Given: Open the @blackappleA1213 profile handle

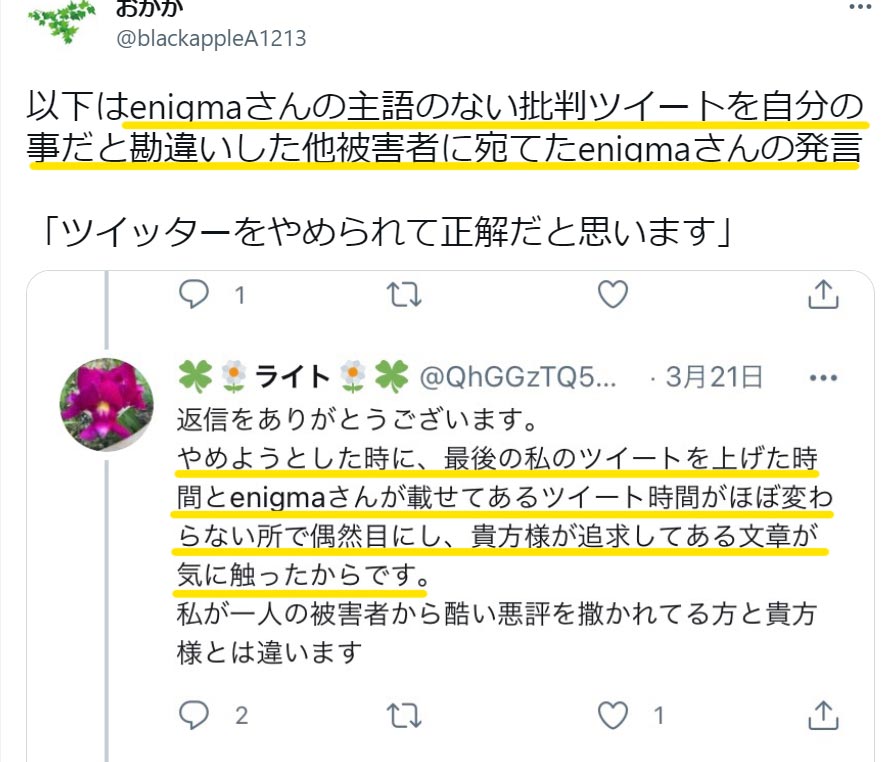Looking at the screenshot, I should click(211, 38).
